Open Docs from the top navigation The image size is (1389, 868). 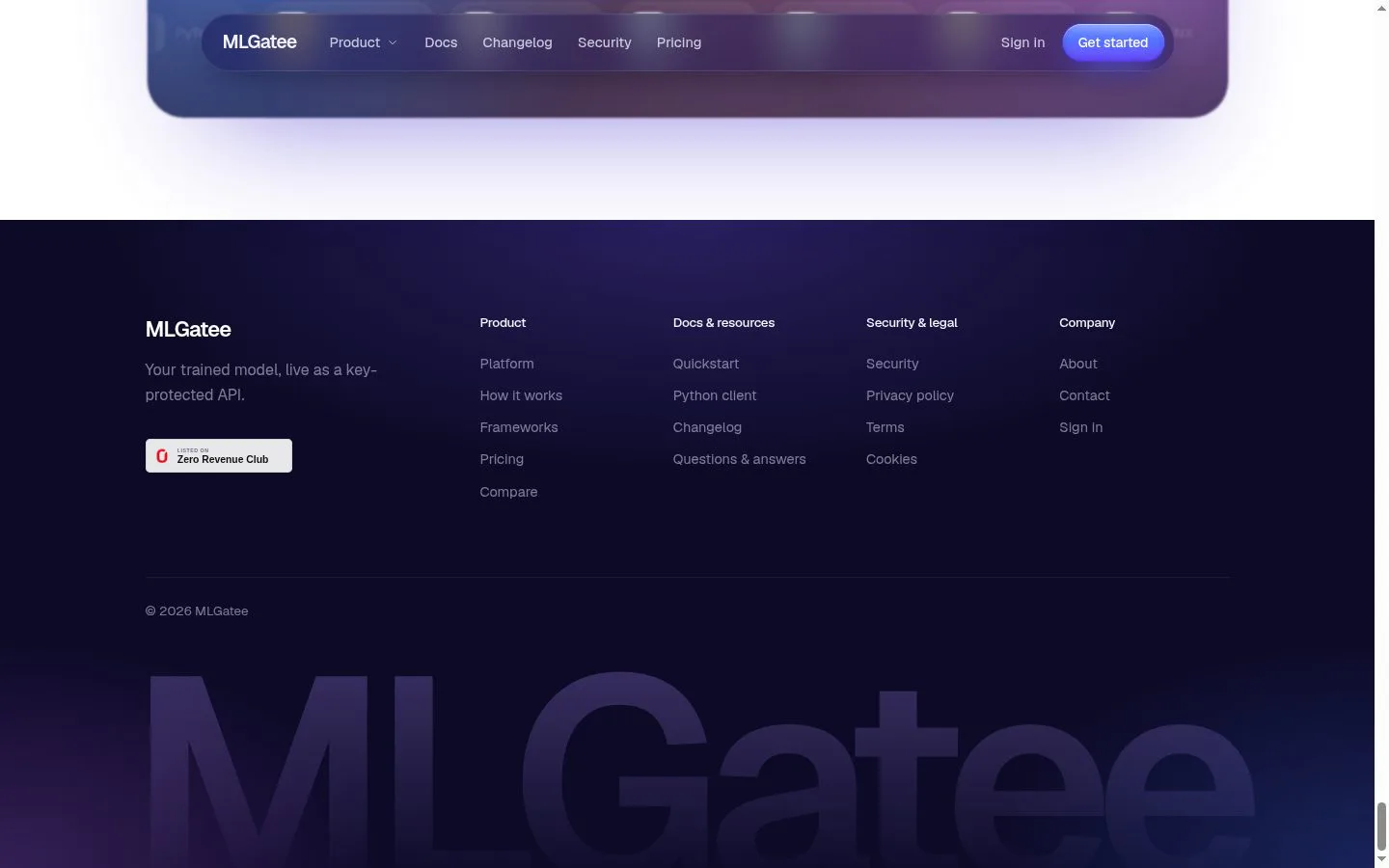pyautogui.click(x=441, y=42)
